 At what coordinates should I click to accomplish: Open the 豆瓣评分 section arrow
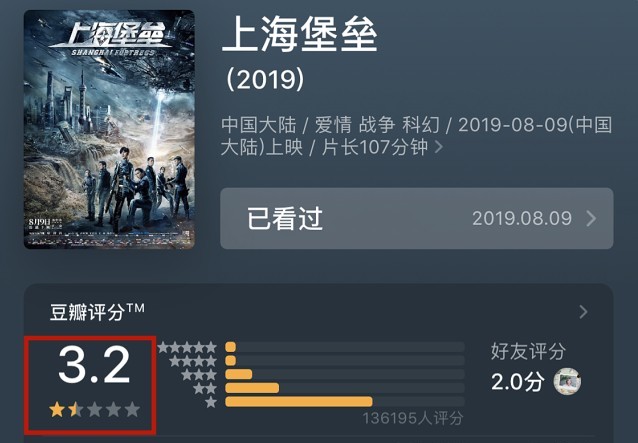pyautogui.click(x=583, y=312)
